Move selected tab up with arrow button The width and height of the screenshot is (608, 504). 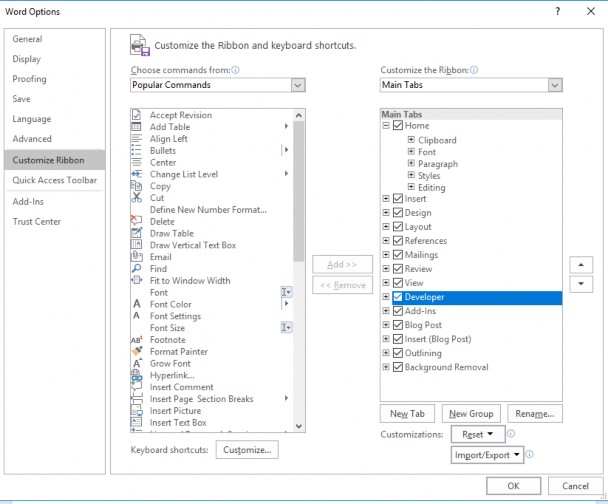pyautogui.click(x=581, y=265)
